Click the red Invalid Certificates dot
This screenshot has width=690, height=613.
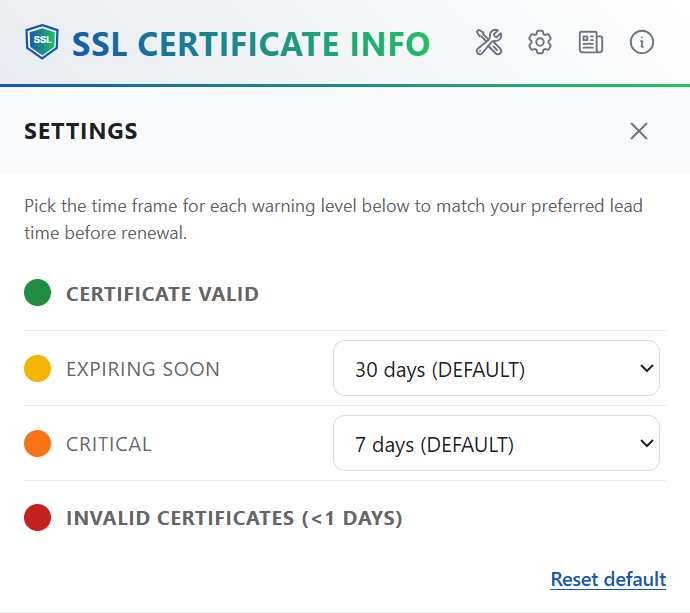point(37,518)
